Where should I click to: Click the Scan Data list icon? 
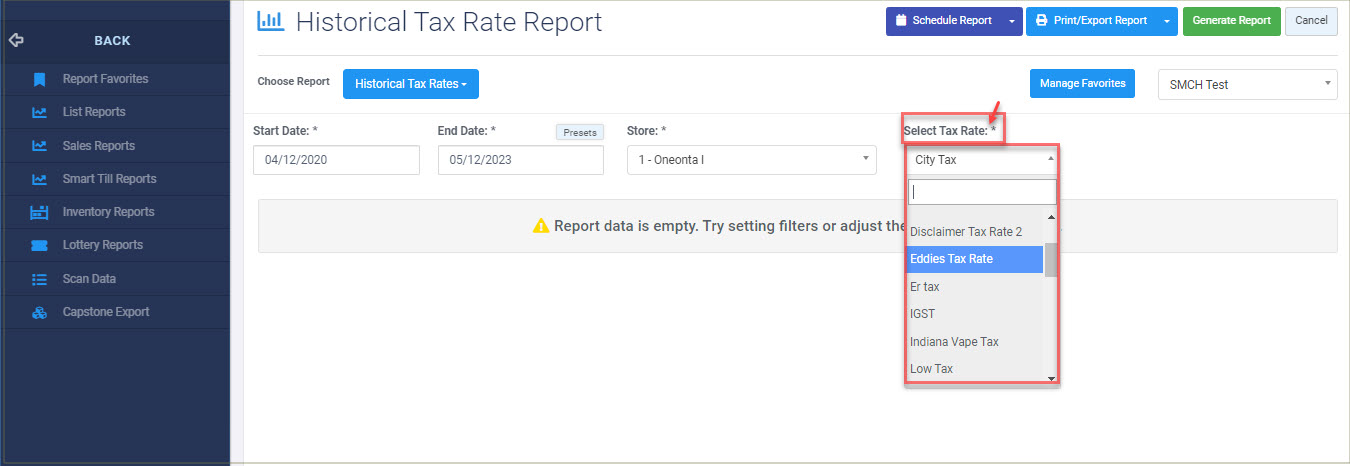39,279
